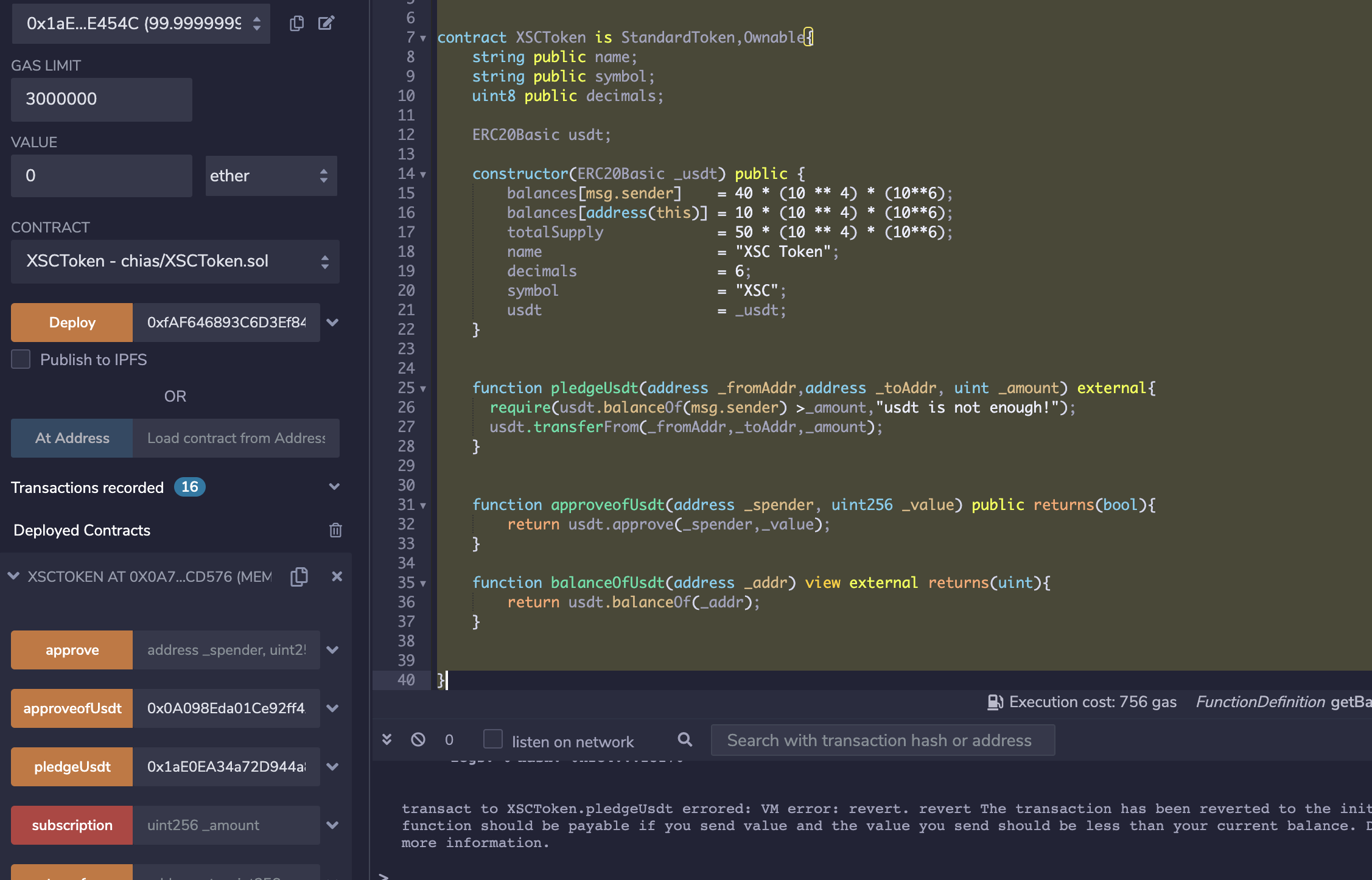Image resolution: width=1372 pixels, height=880 pixels.
Task: Click the gas limit input field
Action: click(102, 99)
